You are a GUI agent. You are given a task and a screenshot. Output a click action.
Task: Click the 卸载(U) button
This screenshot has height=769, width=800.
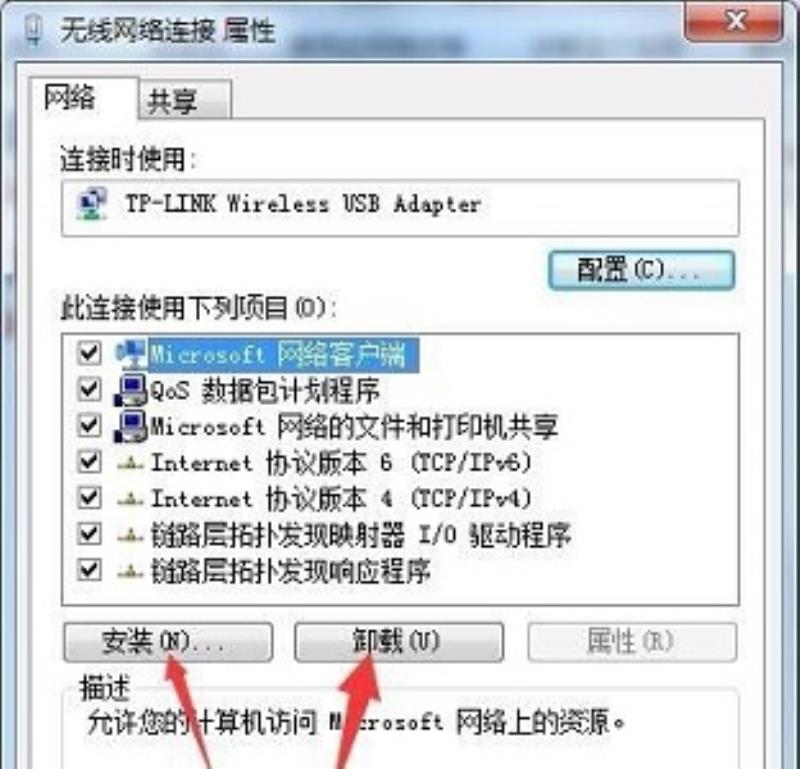399,642
